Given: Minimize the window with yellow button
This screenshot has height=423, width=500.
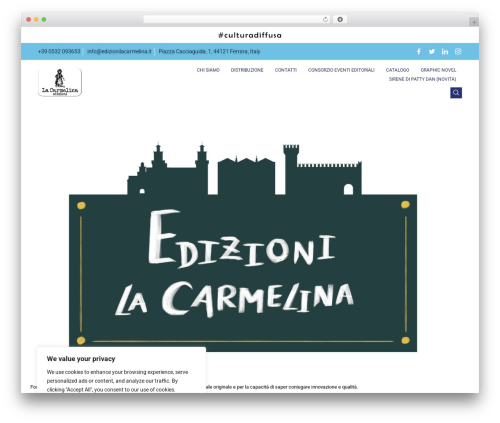Looking at the screenshot, I should pos(36,19).
